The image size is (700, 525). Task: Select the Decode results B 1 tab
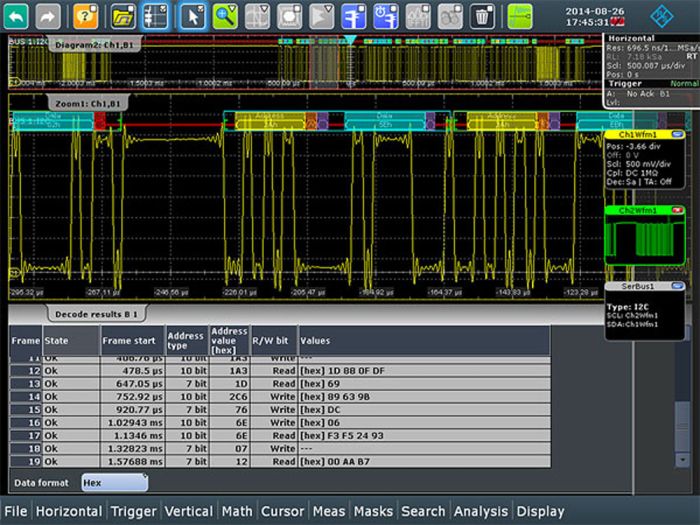click(96, 314)
